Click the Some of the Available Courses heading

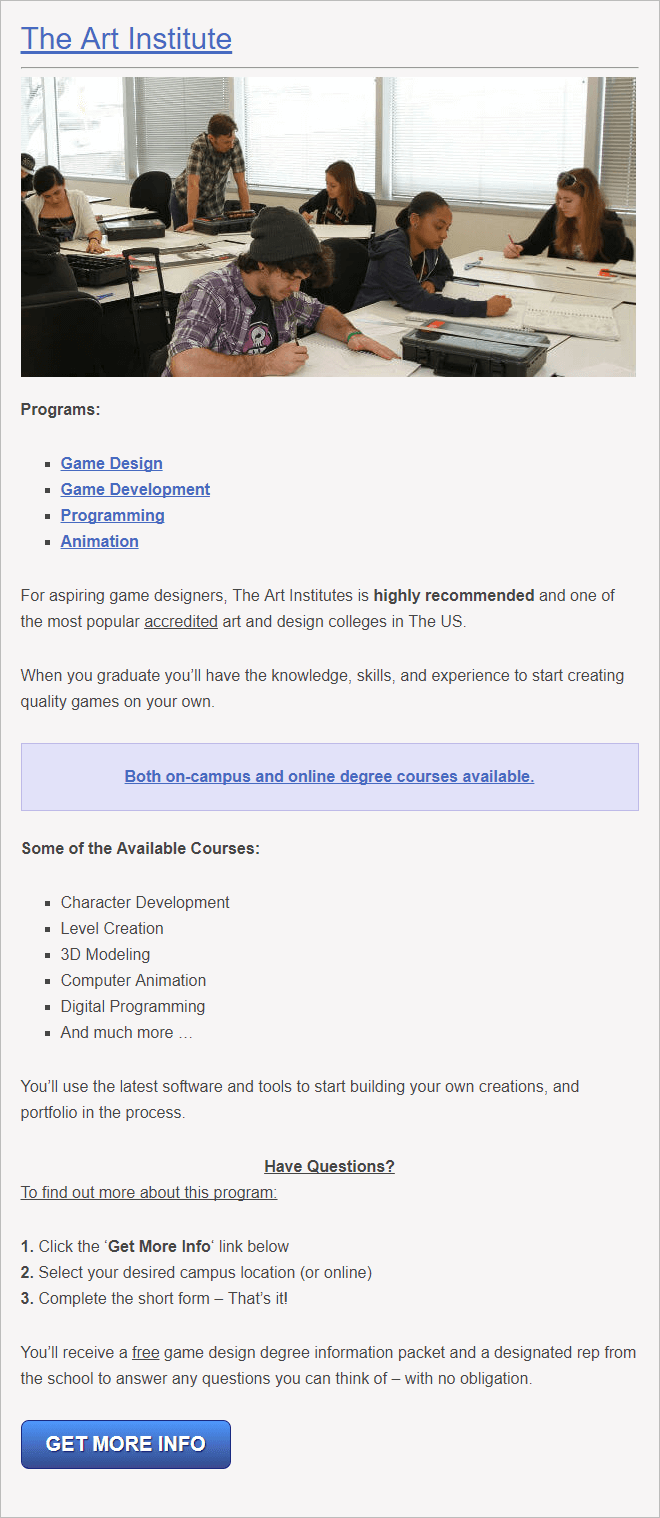[x=140, y=848]
